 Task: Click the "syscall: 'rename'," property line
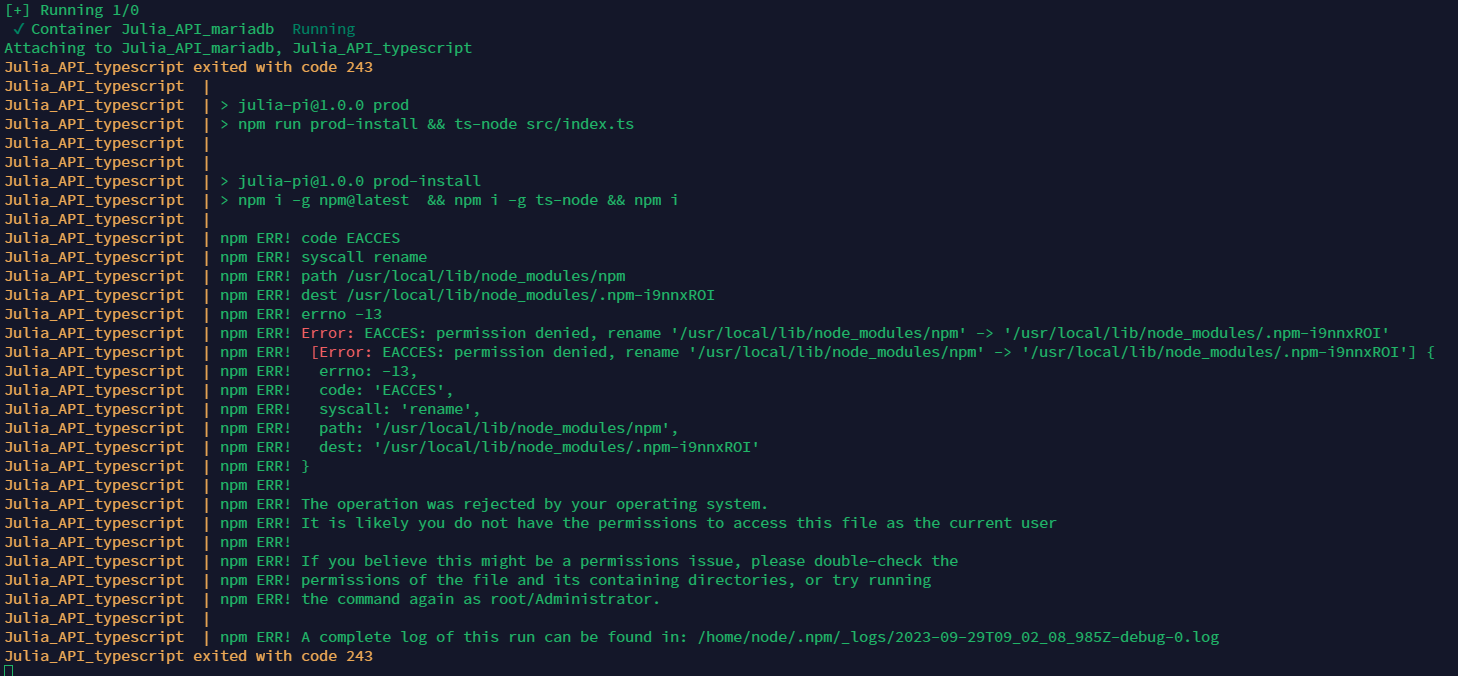point(400,409)
